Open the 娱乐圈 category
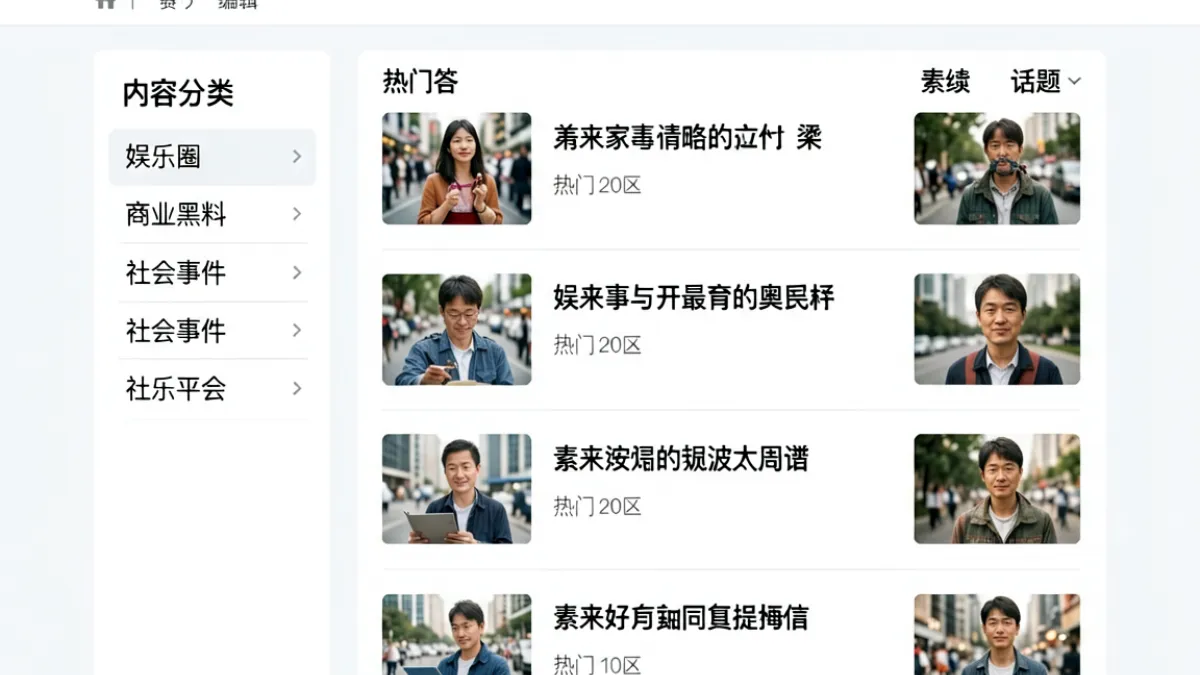This screenshot has width=1200, height=675. pyautogui.click(x=212, y=157)
